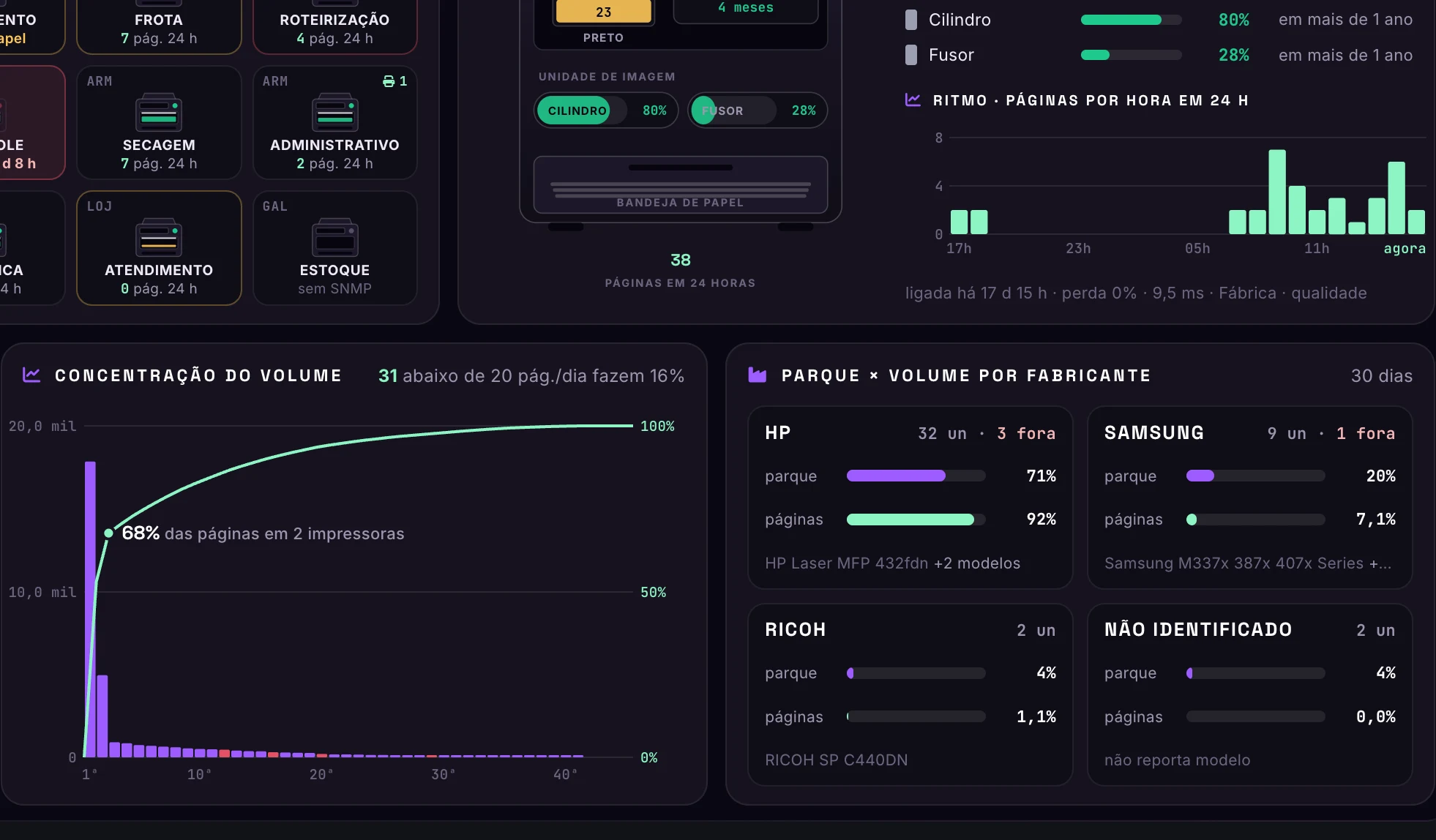Click Cilindro 'em mais de 1 ano' estimate

(1345, 20)
